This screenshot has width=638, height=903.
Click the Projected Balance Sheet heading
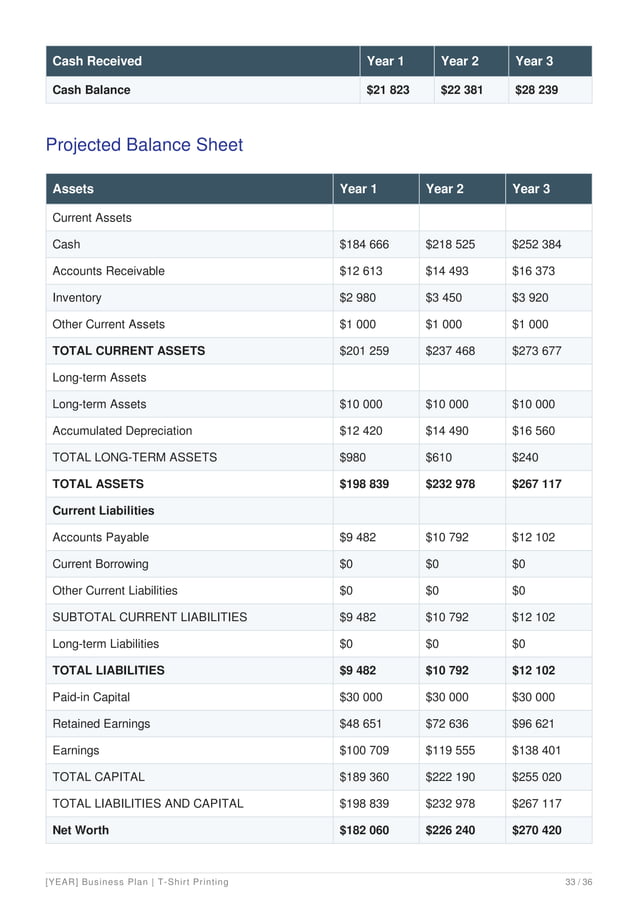click(x=144, y=145)
